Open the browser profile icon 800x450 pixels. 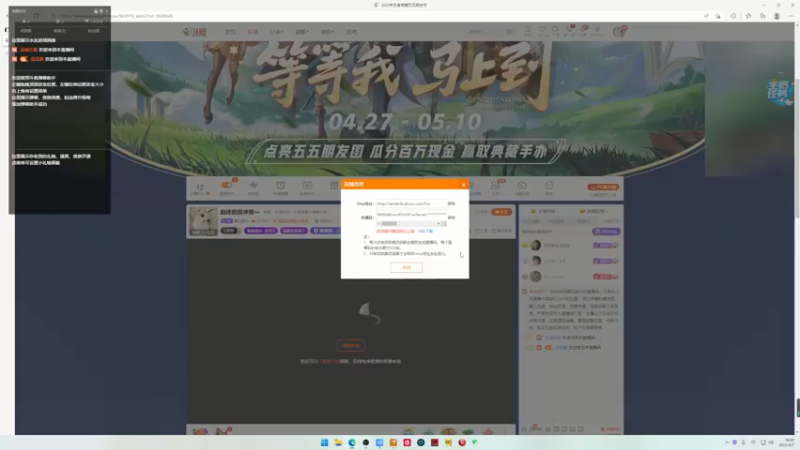click(x=777, y=16)
